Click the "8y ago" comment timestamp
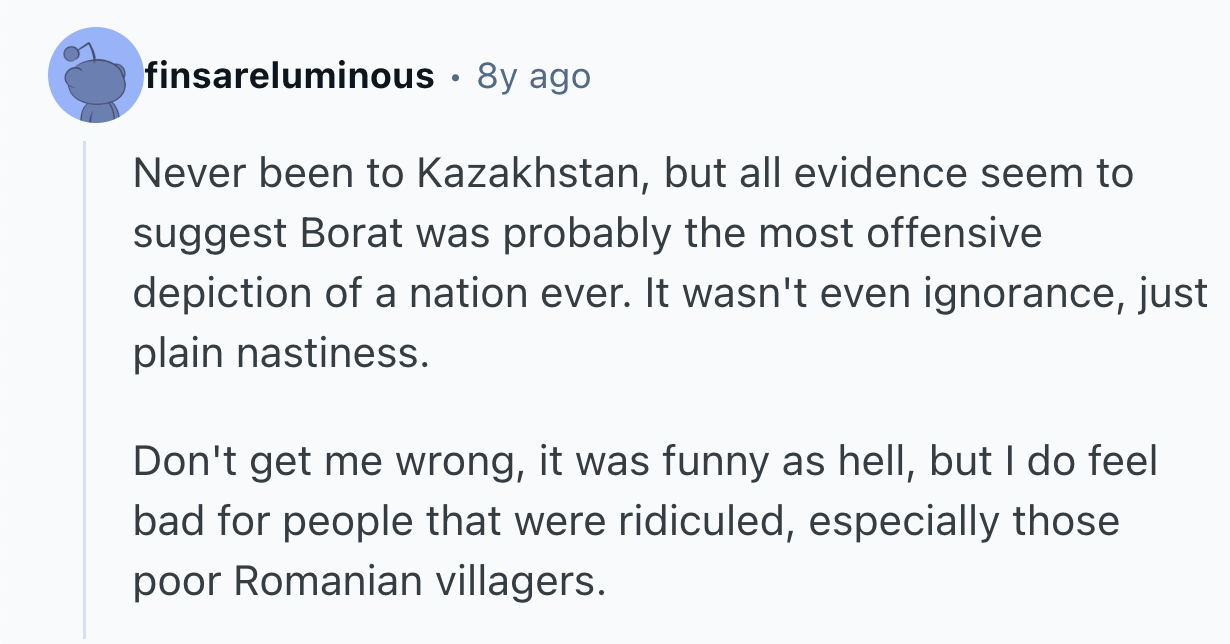Image resolution: width=1230 pixels, height=644 pixels. point(534,76)
